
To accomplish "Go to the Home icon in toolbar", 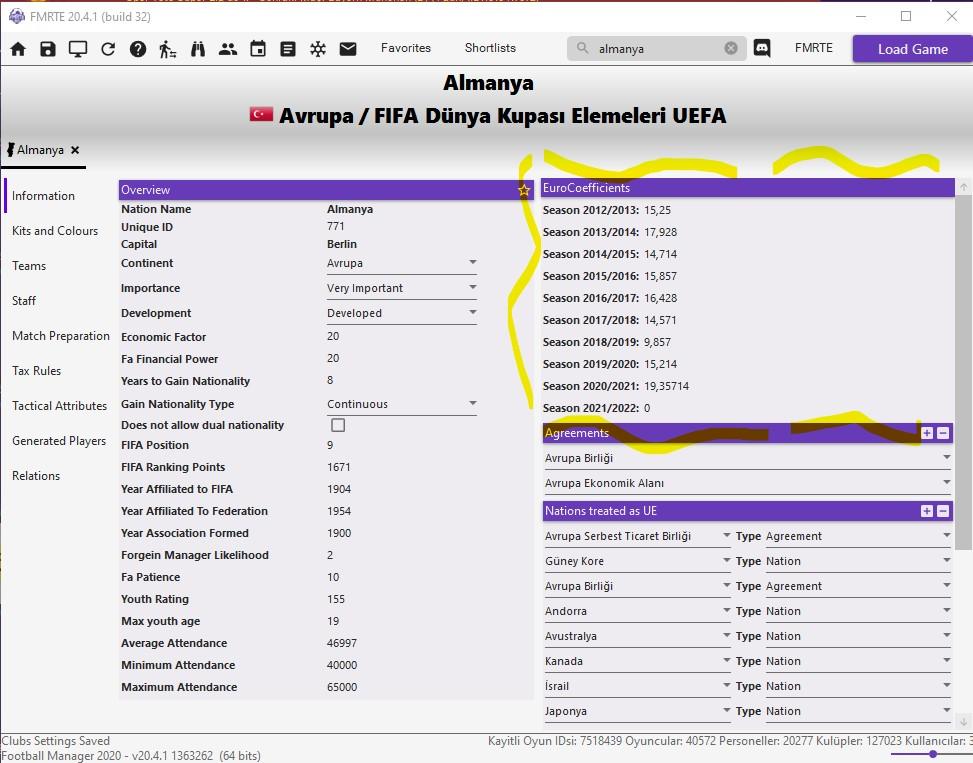I will point(18,49).
